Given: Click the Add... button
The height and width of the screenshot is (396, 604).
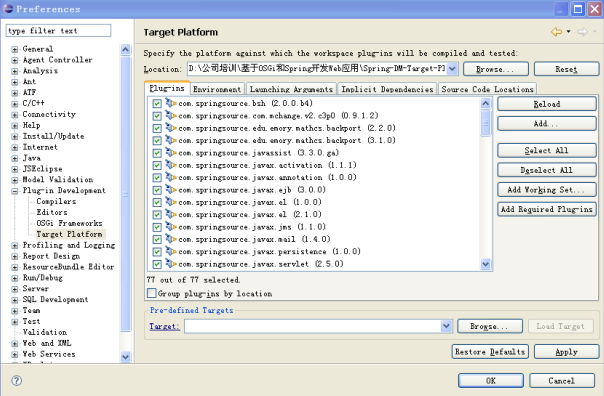Looking at the screenshot, I should 547,124.
